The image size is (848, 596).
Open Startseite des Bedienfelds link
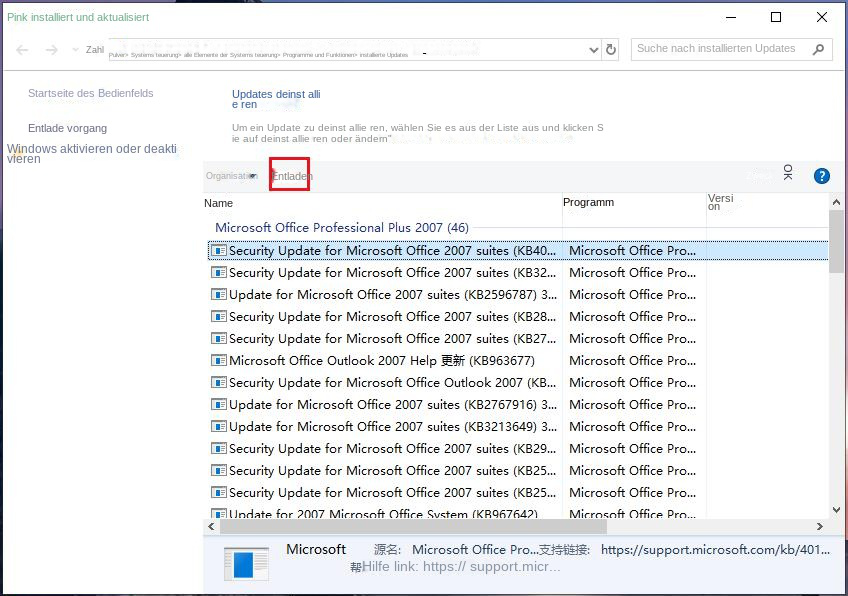(x=90, y=93)
